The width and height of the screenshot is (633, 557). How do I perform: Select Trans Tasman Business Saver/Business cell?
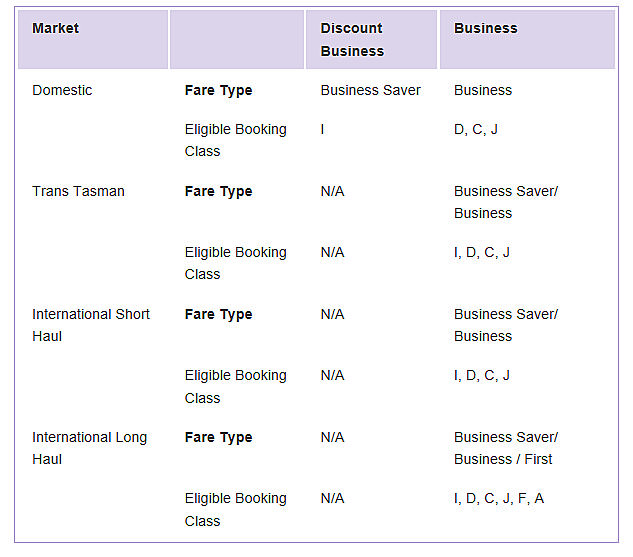[506, 202]
